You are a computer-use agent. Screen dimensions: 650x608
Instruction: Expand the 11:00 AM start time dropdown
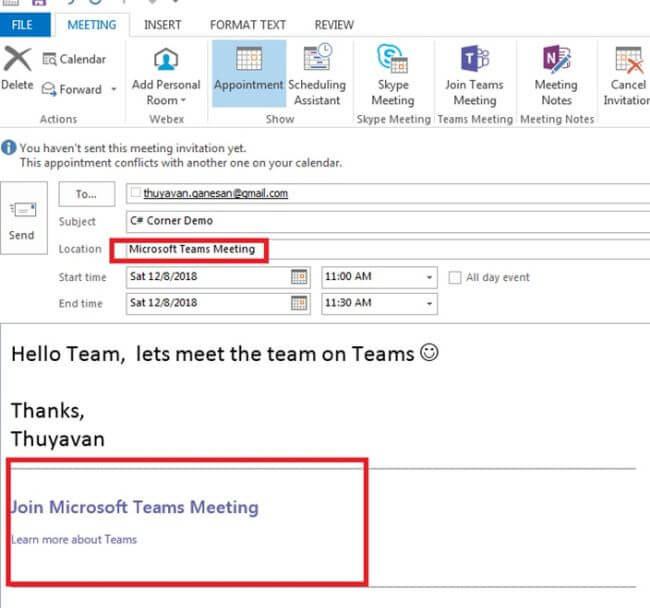click(429, 277)
